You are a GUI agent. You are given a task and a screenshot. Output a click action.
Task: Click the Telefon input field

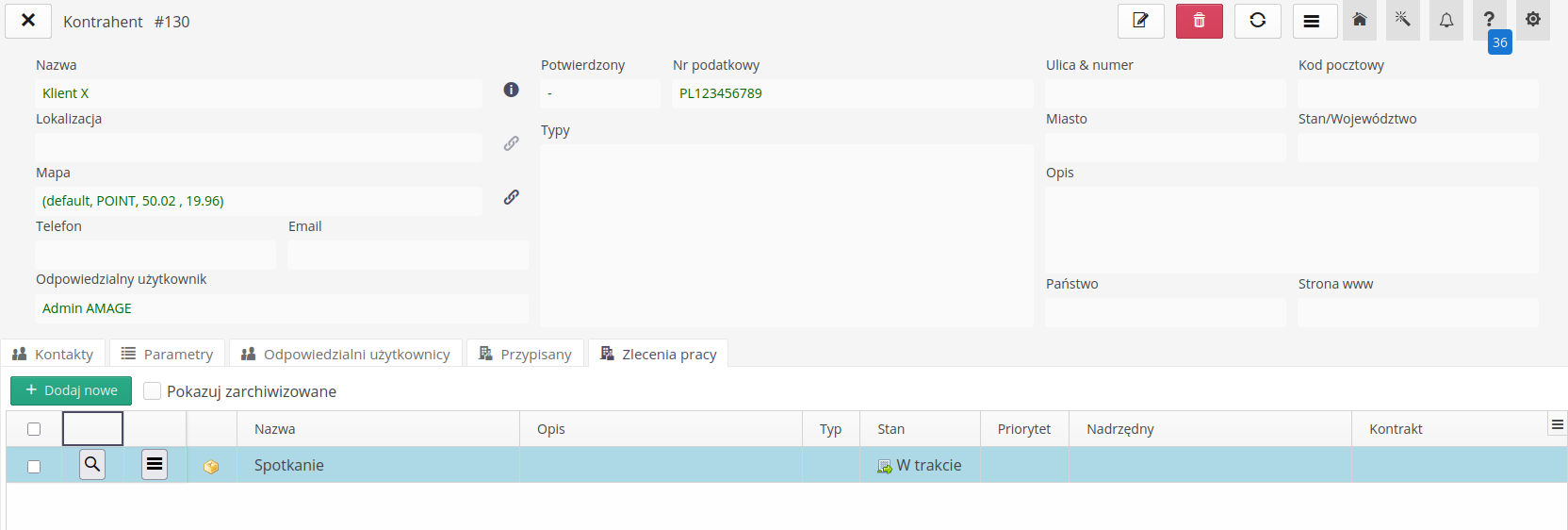point(155,255)
